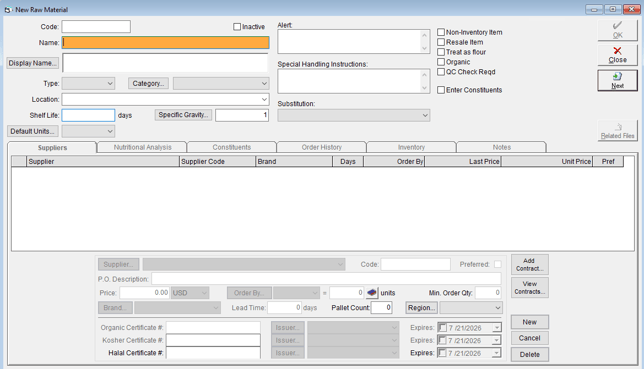The width and height of the screenshot is (644, 369).
Task: Focus the Code input field
Action: pos(96,27)
